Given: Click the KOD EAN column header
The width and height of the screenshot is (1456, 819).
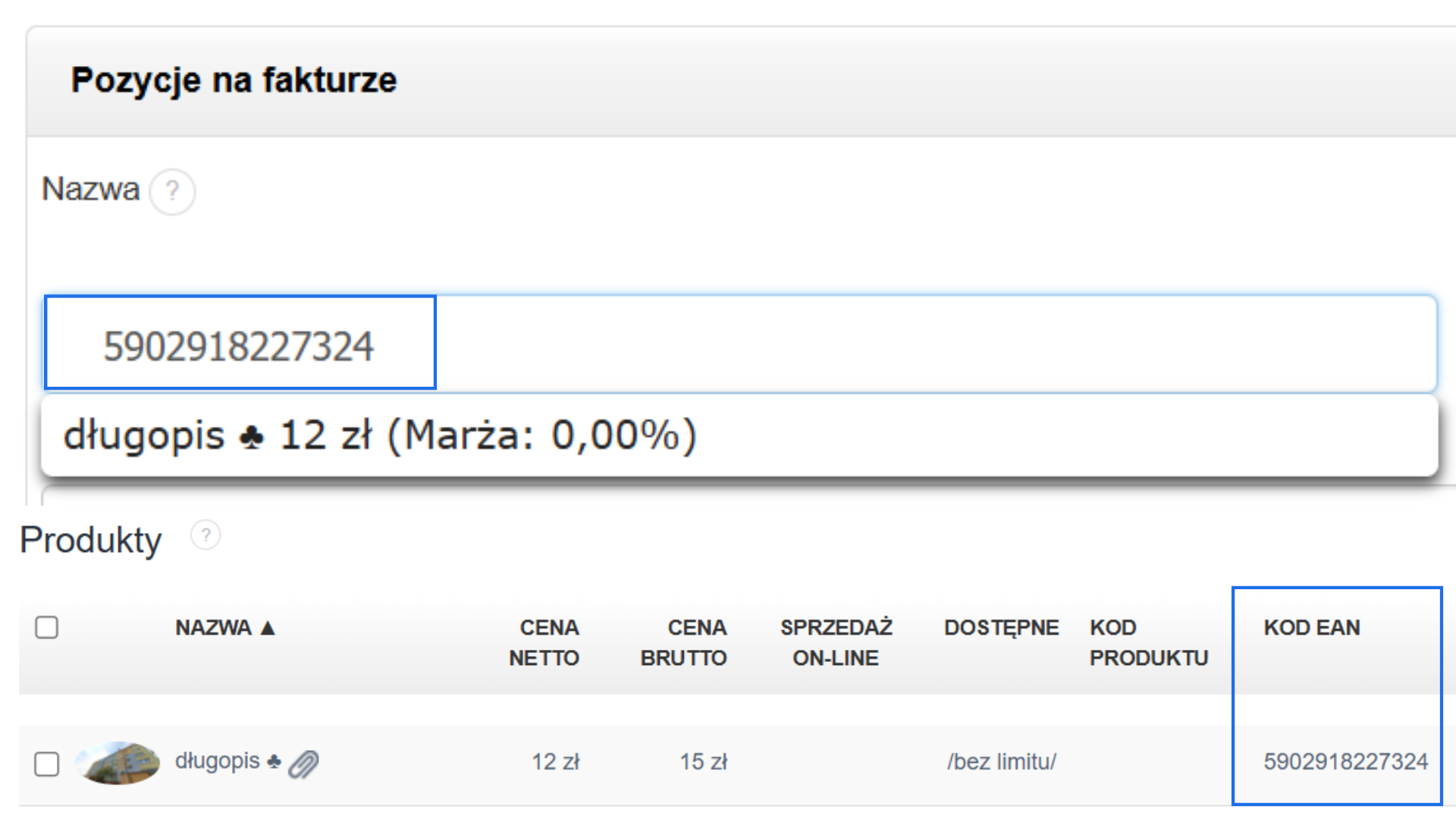Looking at the screenshot, I should (1312, 628).
